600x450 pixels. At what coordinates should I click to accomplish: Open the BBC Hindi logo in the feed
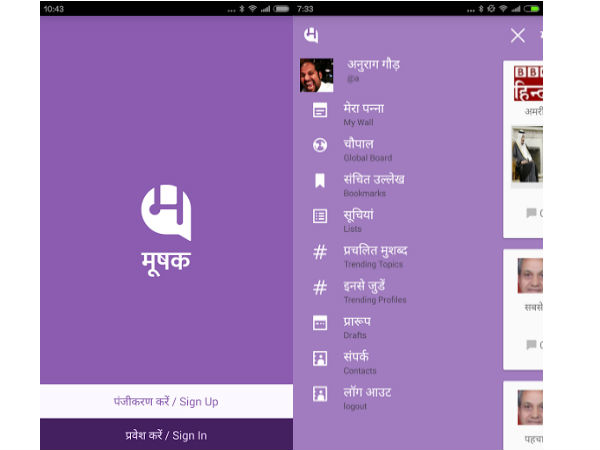click(528, 83)
